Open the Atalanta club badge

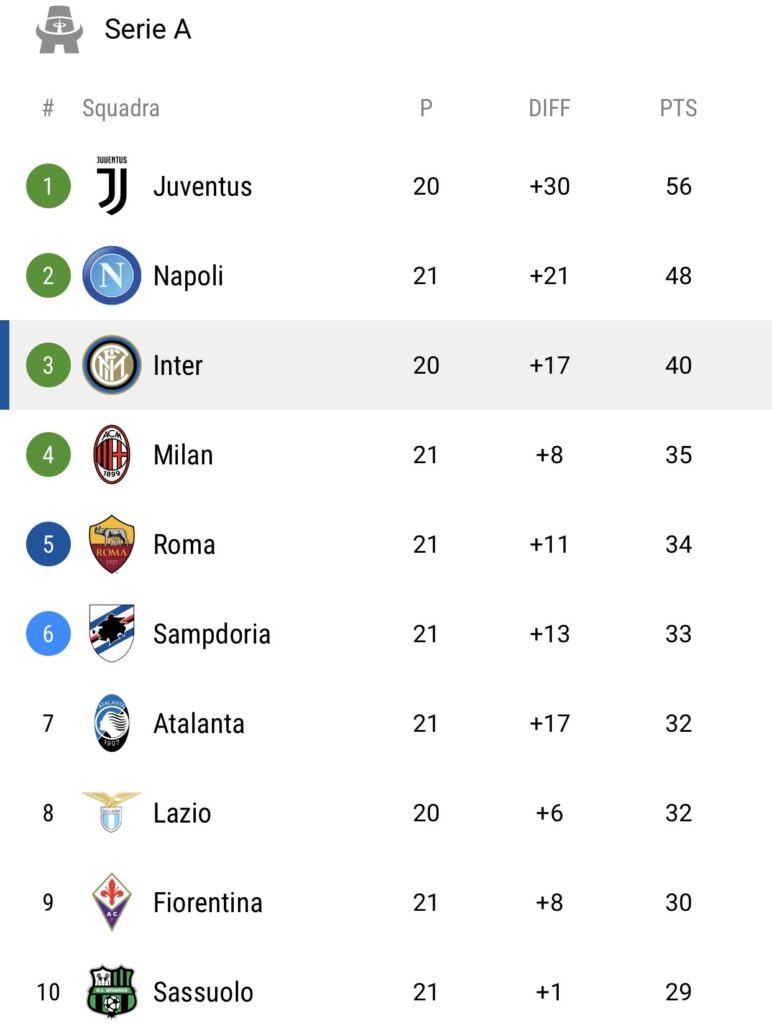112,723
